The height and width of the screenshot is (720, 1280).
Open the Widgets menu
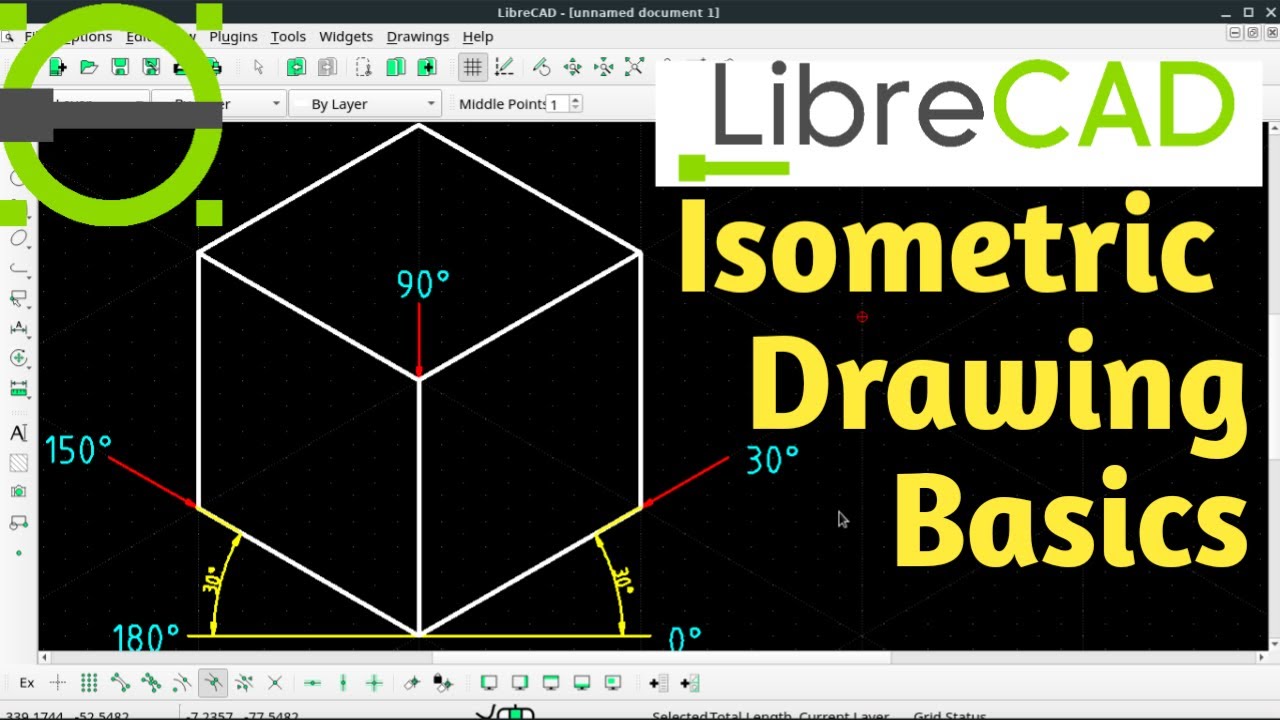(345, 37)
